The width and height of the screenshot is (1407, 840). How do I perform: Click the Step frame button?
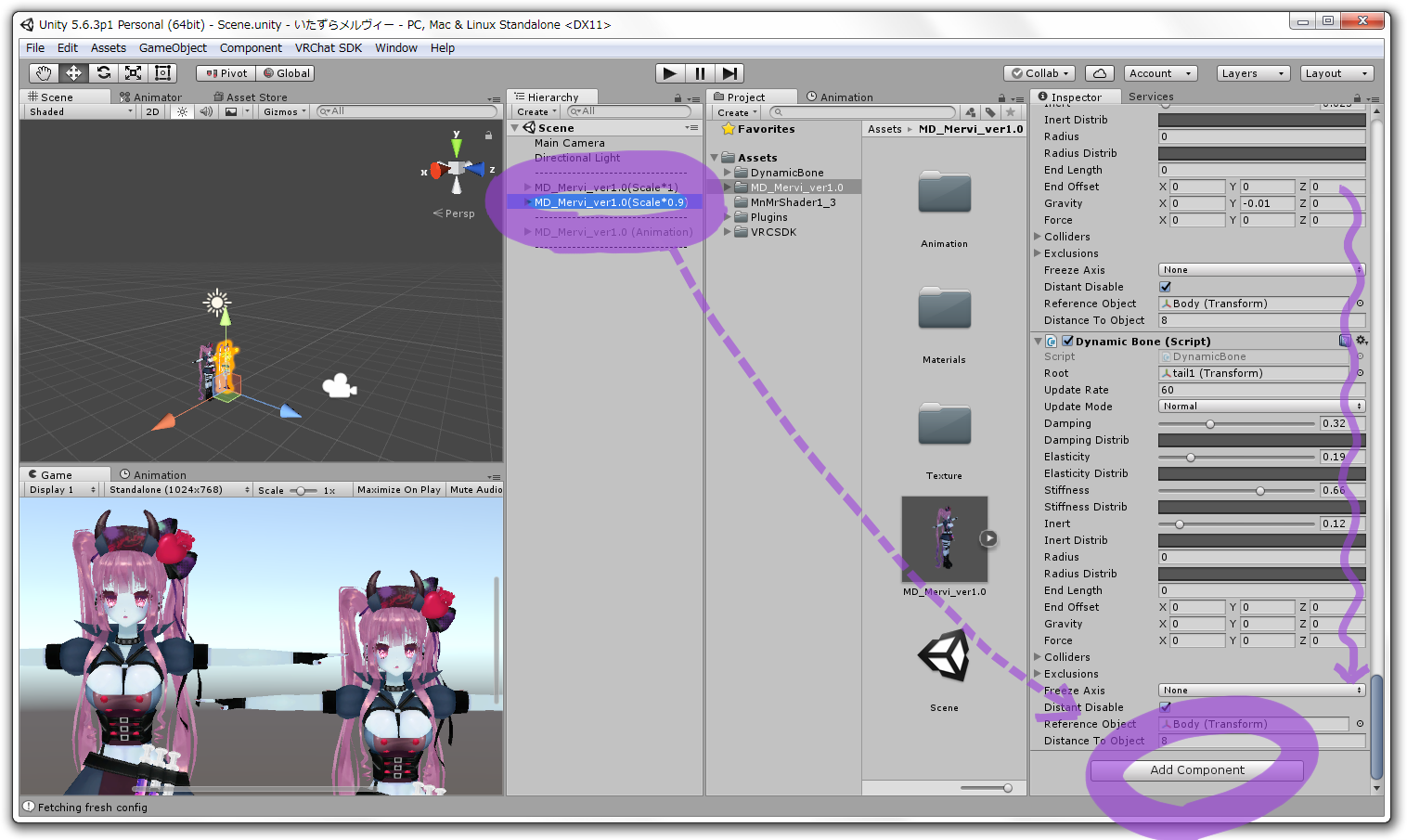pyautogui.click(x=729, y=73)
